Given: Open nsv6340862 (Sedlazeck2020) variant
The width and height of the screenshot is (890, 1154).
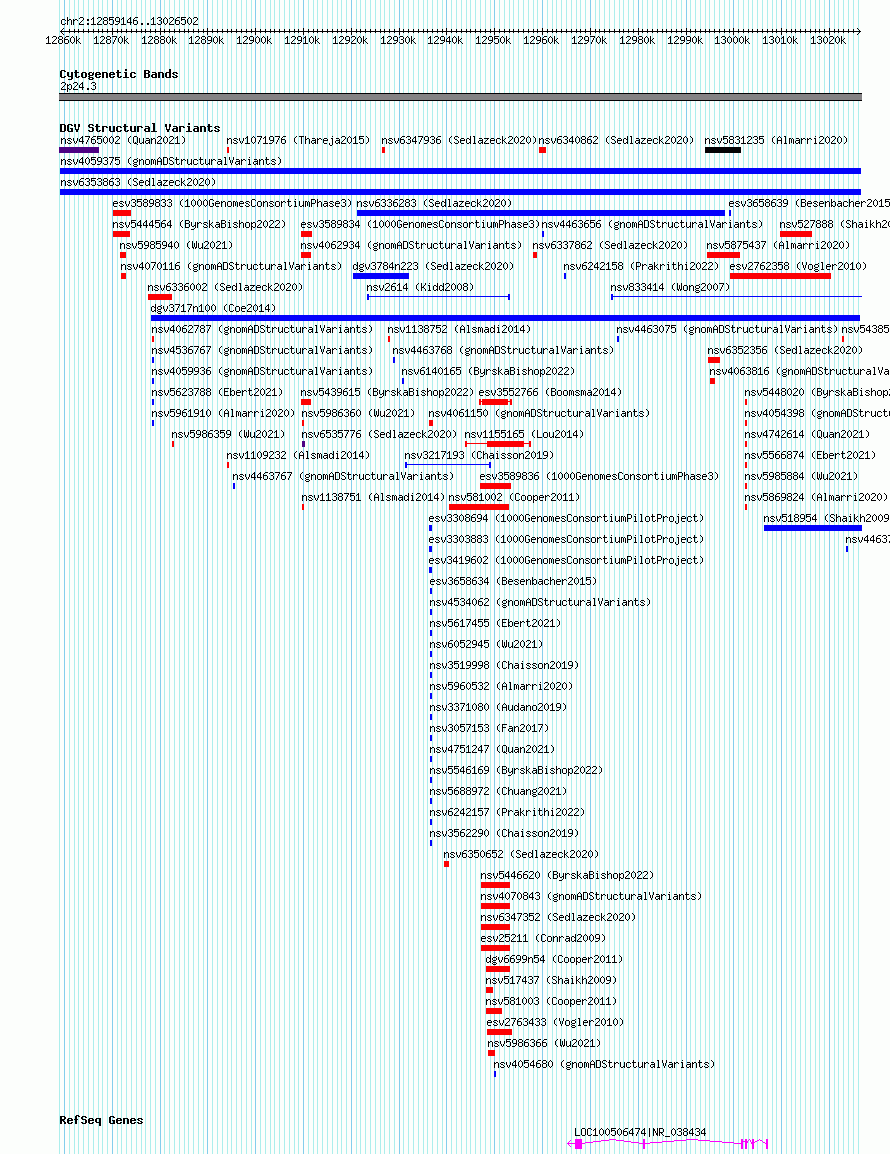Looking at the screenshot, I should pos(616,140).
